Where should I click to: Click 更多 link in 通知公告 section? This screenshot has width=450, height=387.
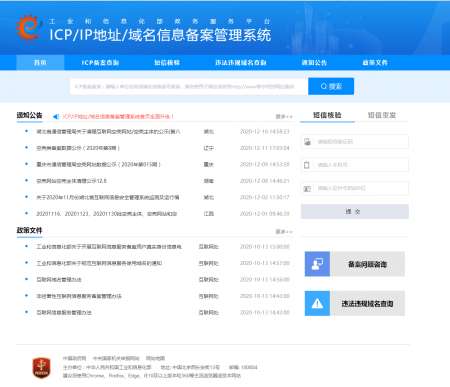click(284, 116)
